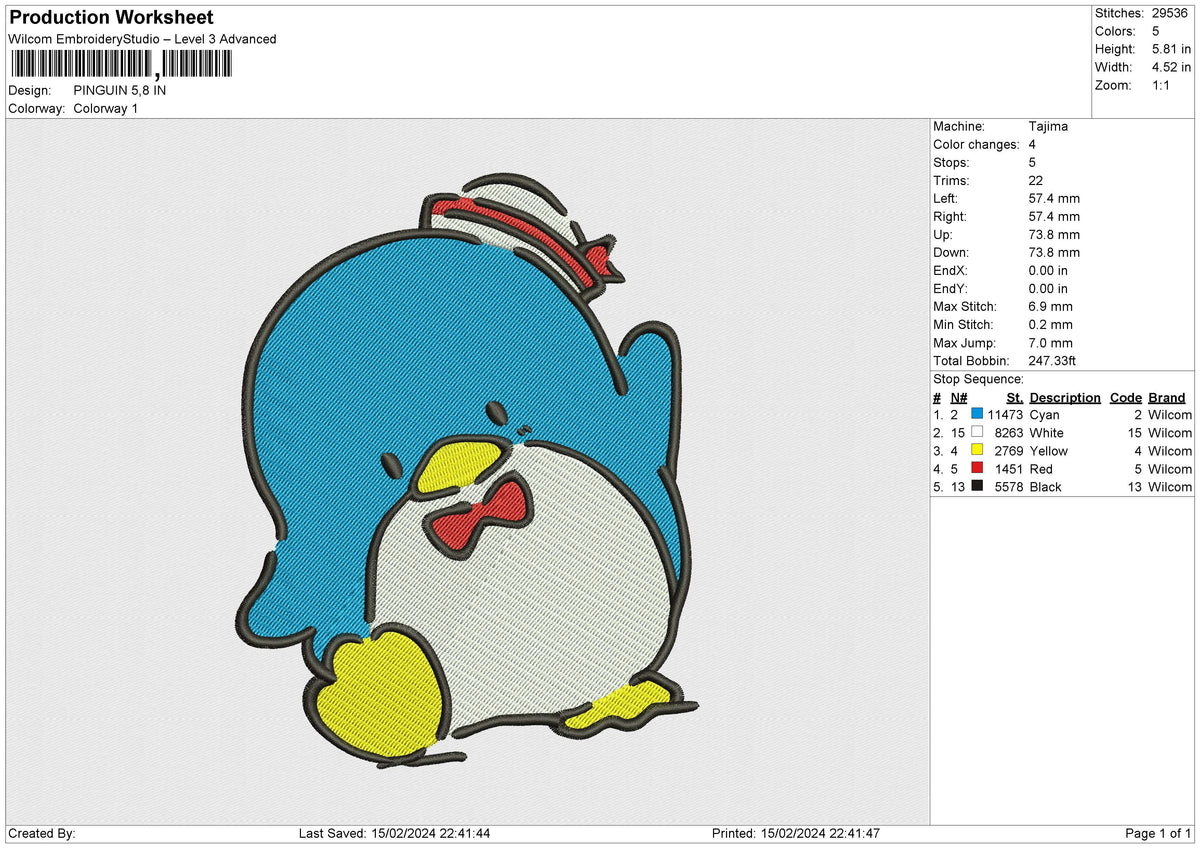Click the design barcode at top left
Screen dimensions: 1200x848
(120, 65)
